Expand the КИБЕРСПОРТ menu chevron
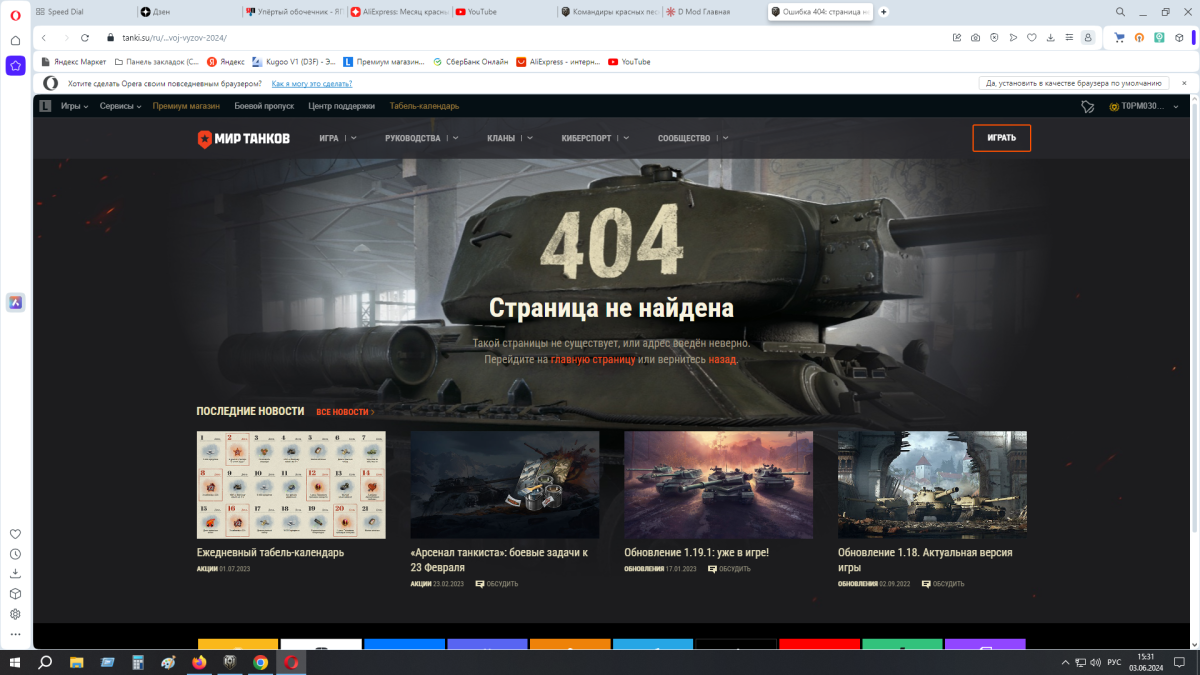 627,138
